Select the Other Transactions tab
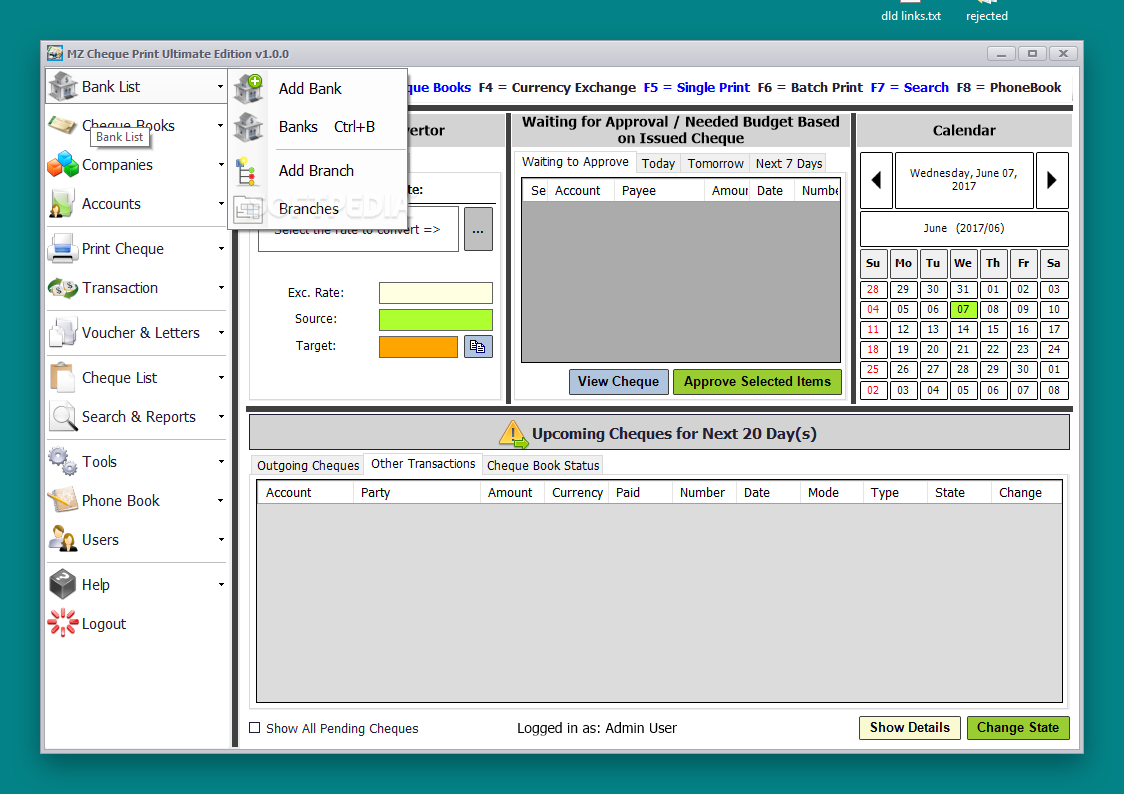 [423, 464]
